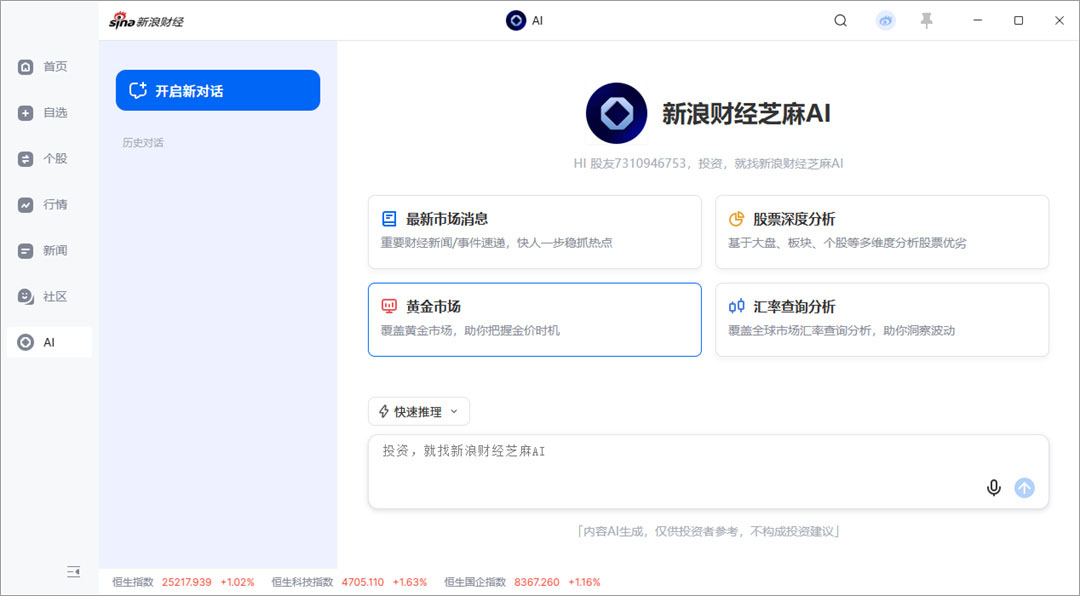Open the 社区 community section
This screenshot has height=596, width=1080.
[48, 297]
